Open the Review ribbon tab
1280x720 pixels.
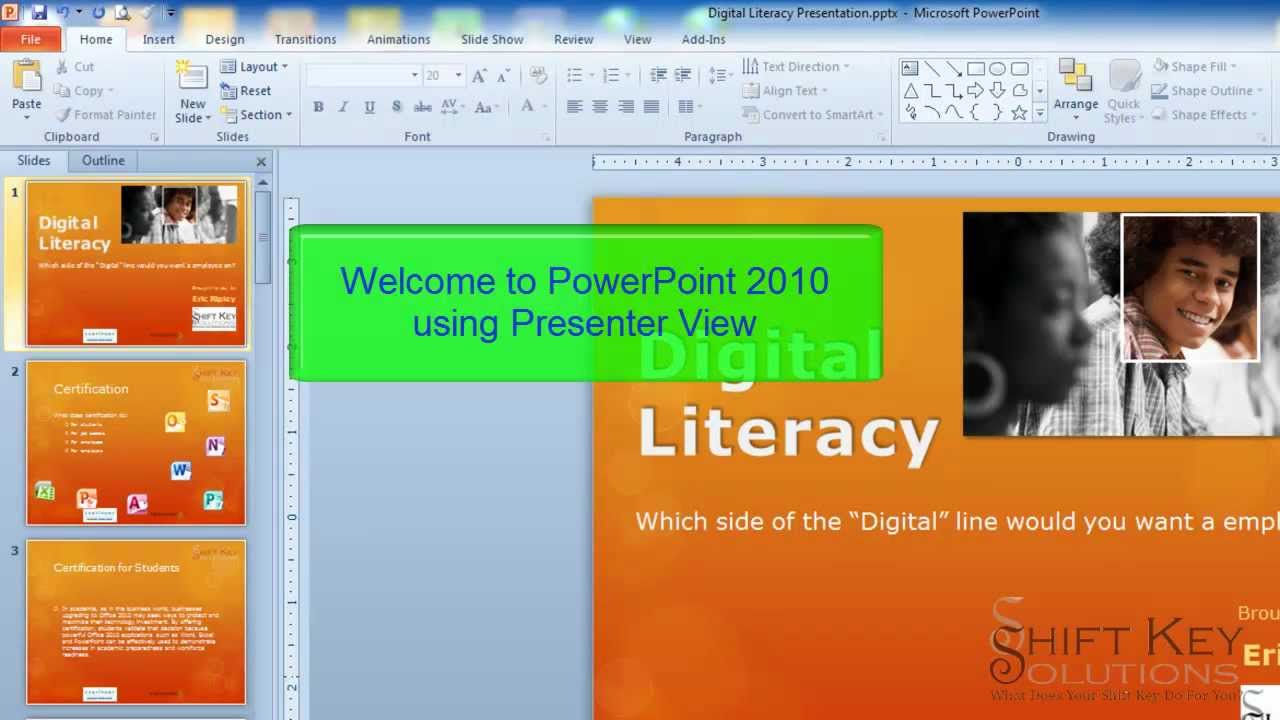click(x=573, y=39)
